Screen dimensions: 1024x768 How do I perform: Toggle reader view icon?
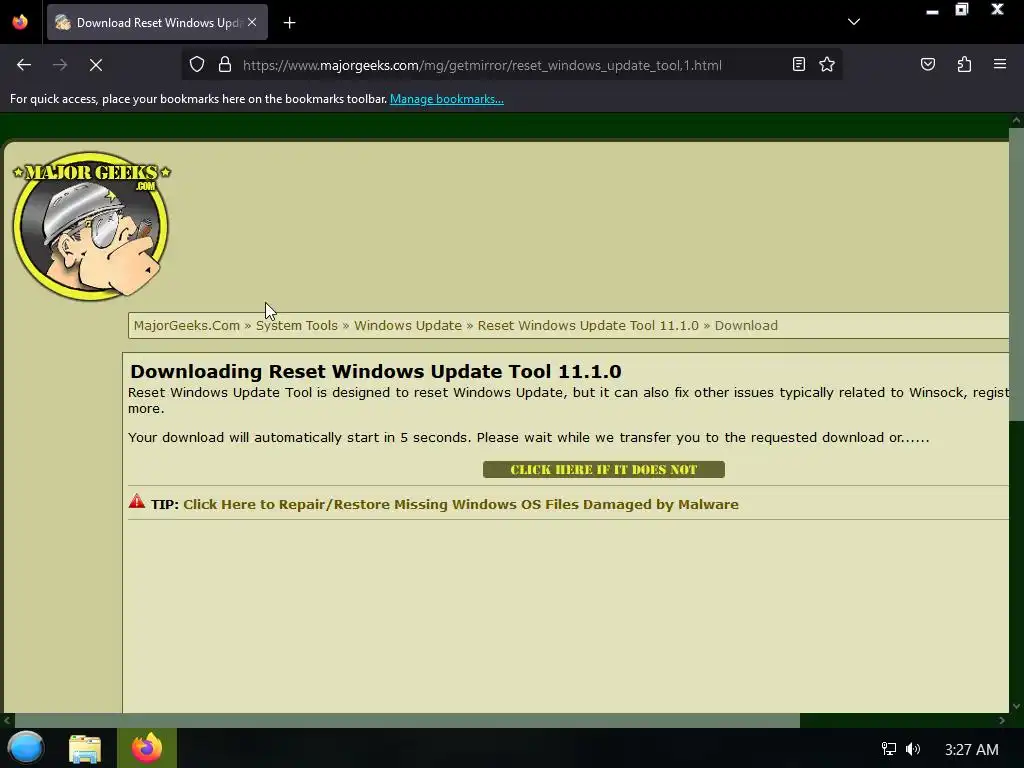click(798, 65)
